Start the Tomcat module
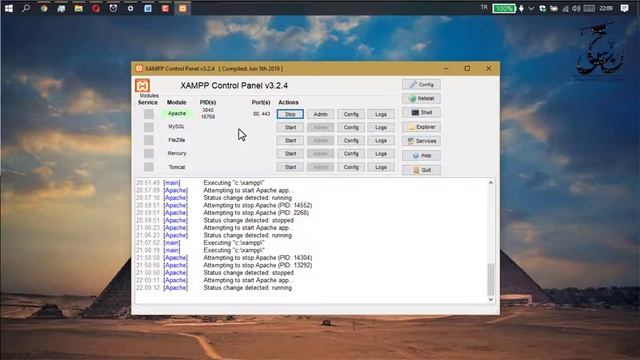The width and height of the screenshot is (640, 360). click(x=290, y=167)
